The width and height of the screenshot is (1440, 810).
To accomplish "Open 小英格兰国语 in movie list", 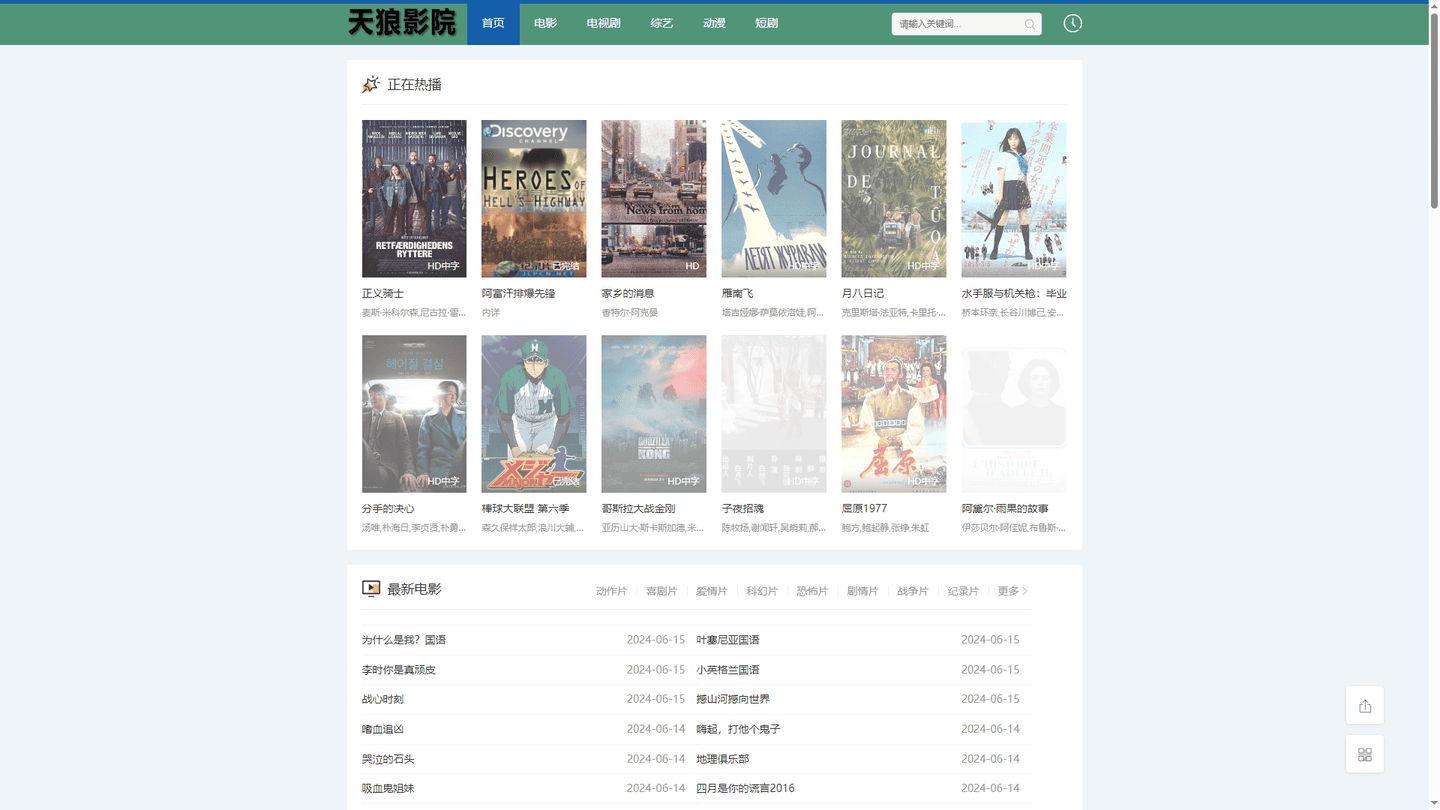I will click(728, 670).
